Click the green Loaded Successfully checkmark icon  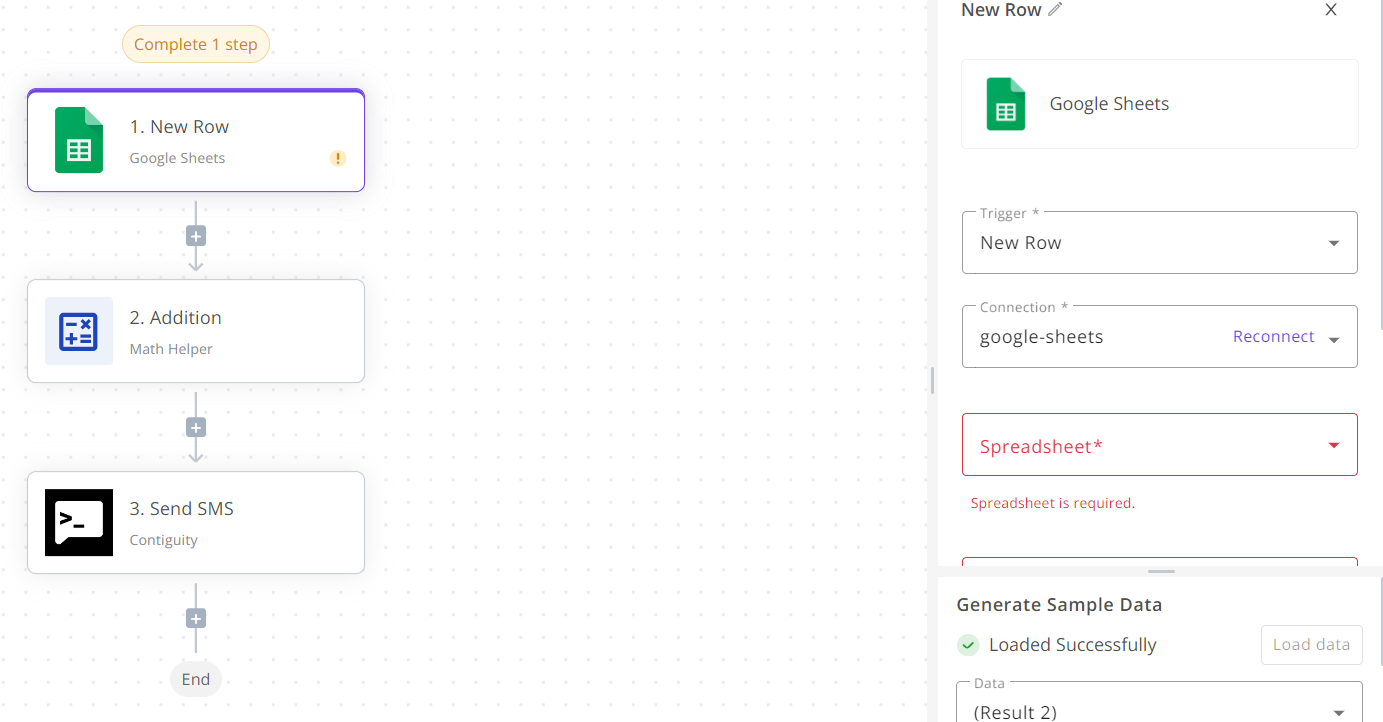pyautogui.click(x=968, y=645)
